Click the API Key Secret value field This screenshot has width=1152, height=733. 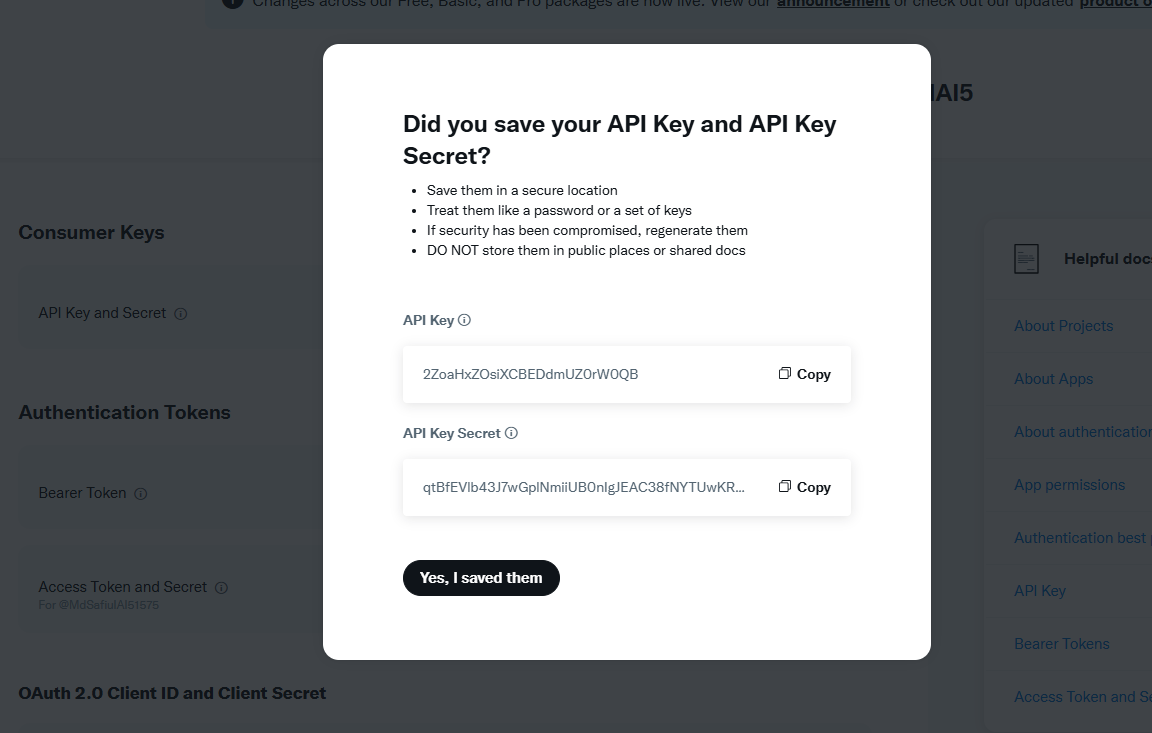click(584, 488)
